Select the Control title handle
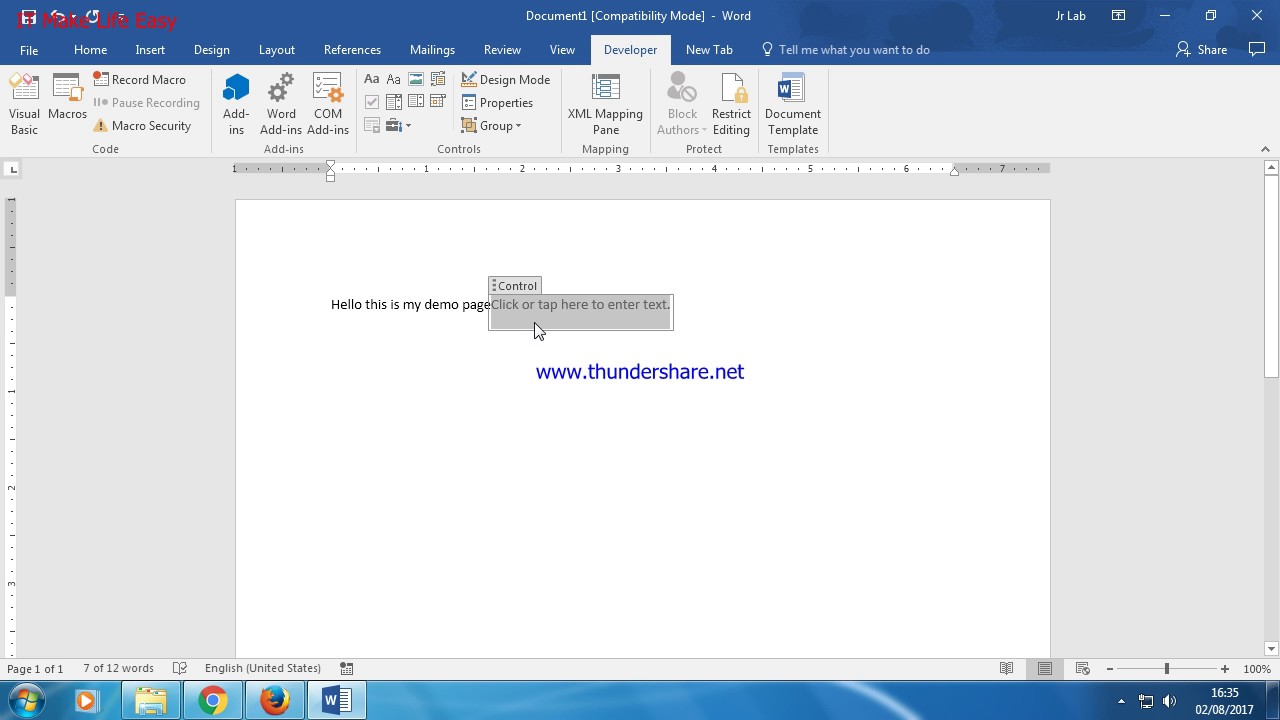The image size is (1280, 720). (516, 286)
